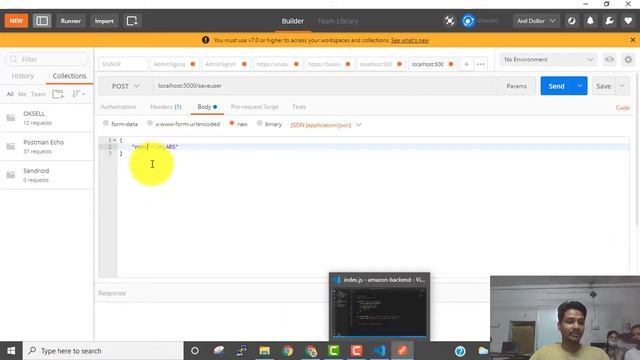
Task: Click OKSELL collection folder icon
Action: (x=11, y=118)
